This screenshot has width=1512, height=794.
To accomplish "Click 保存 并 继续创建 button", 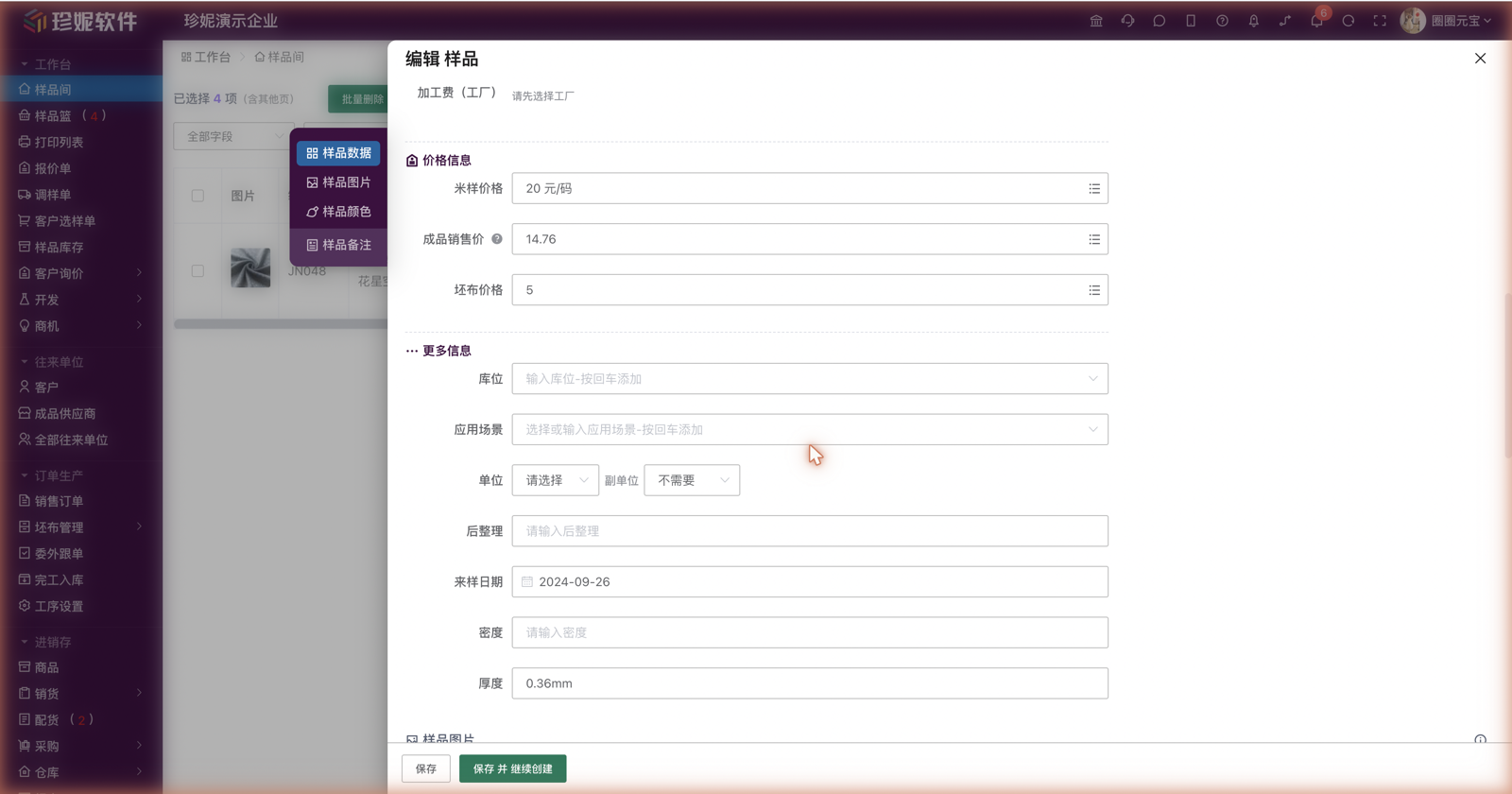I will coord(513,768).
